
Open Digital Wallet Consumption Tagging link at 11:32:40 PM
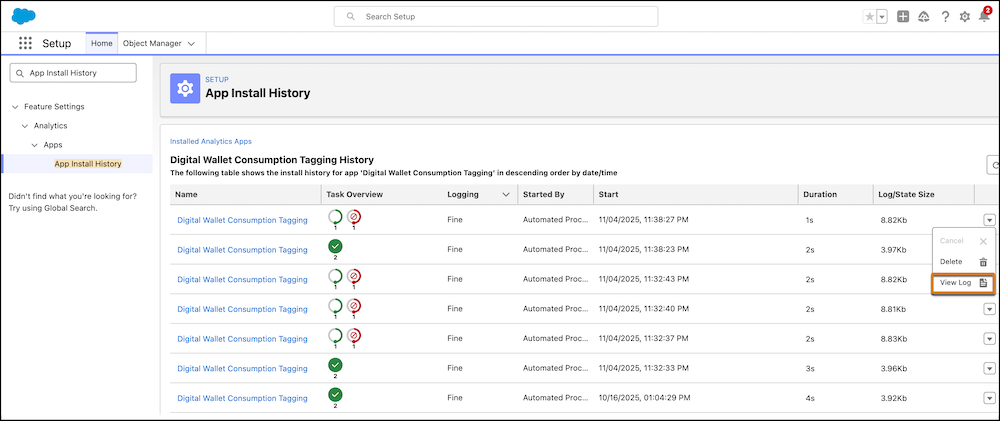tap(242, 309)
